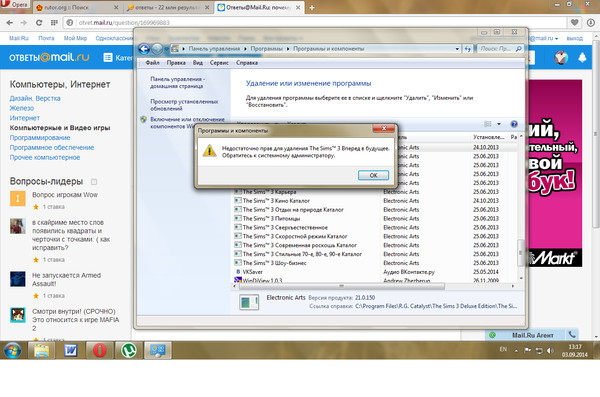Open Дизайн, Верстка category

[x=35, y=98]
